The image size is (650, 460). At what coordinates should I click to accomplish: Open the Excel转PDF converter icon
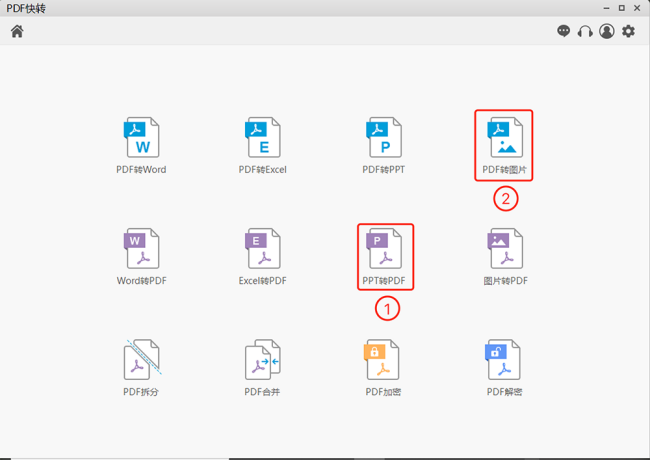point(263,248)
